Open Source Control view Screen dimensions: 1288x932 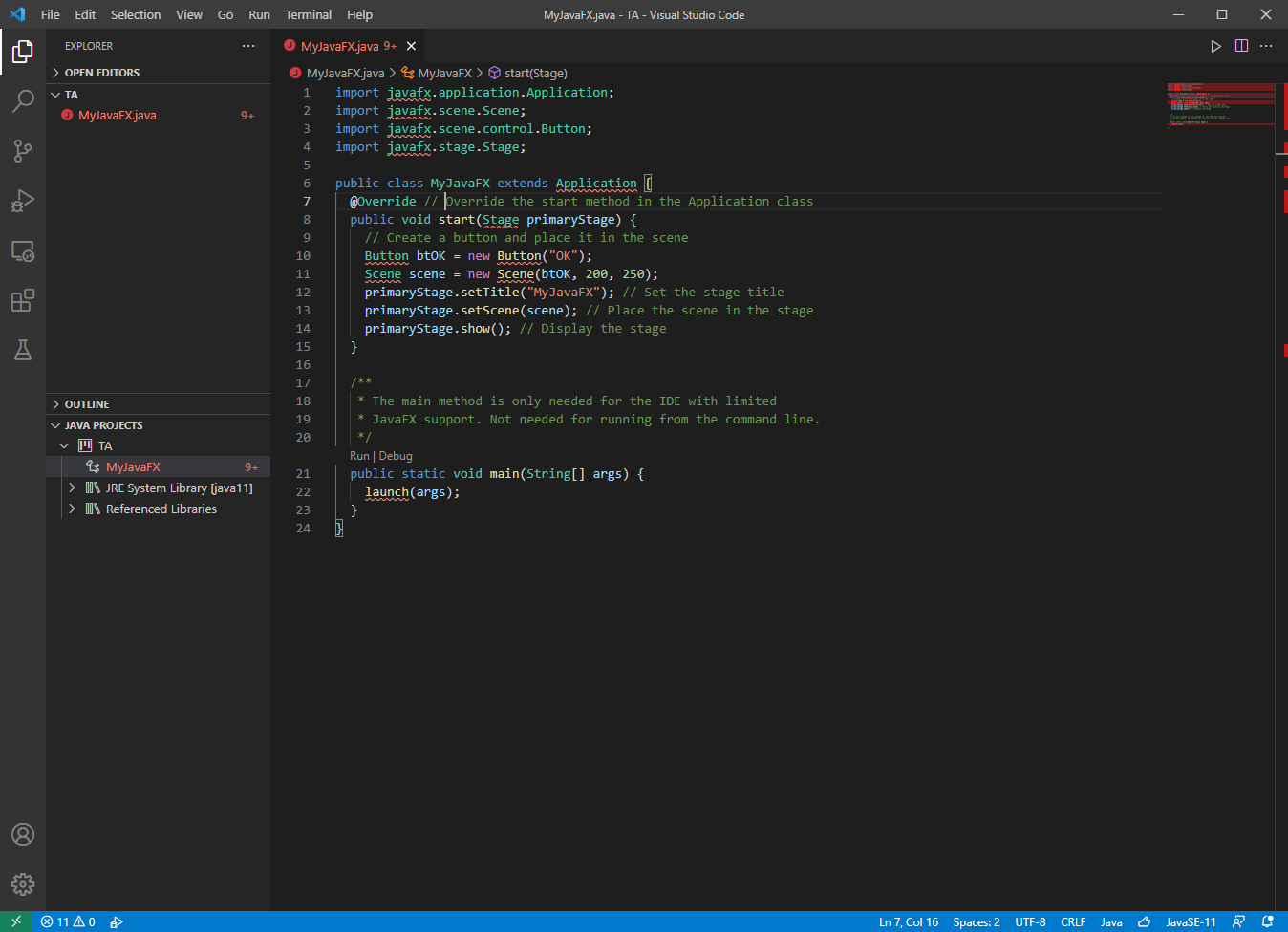click(x=23, y=150)
